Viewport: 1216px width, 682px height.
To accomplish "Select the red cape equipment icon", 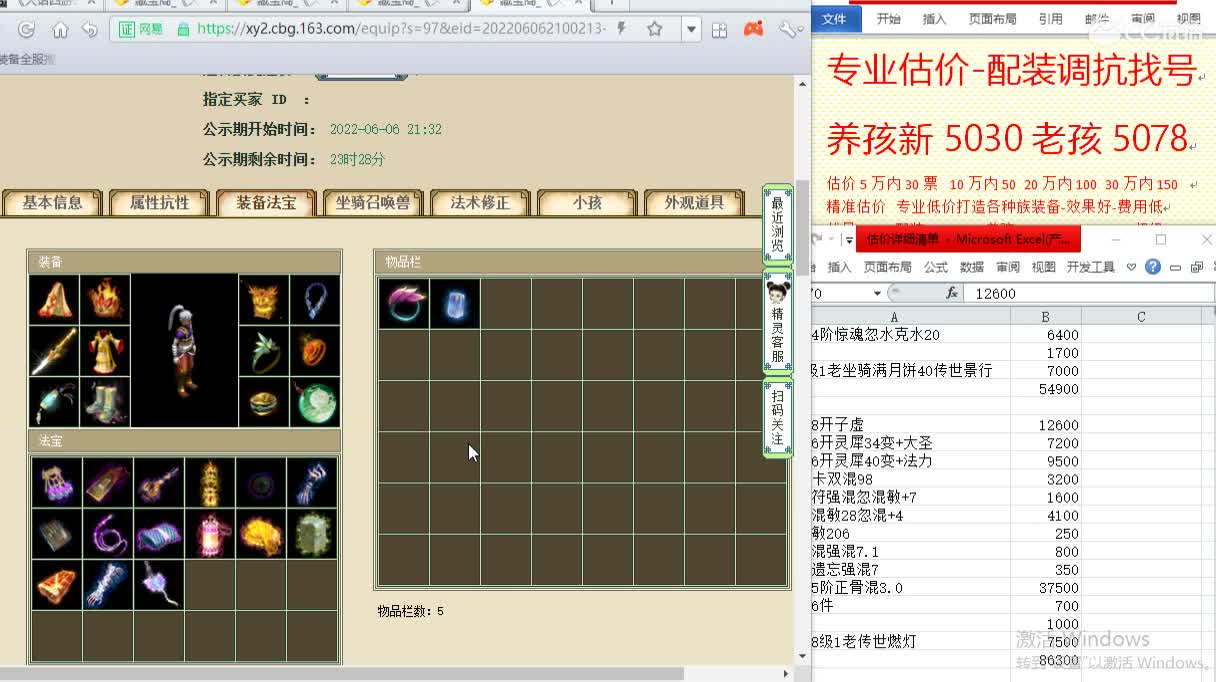I will (x=54, y=299).
